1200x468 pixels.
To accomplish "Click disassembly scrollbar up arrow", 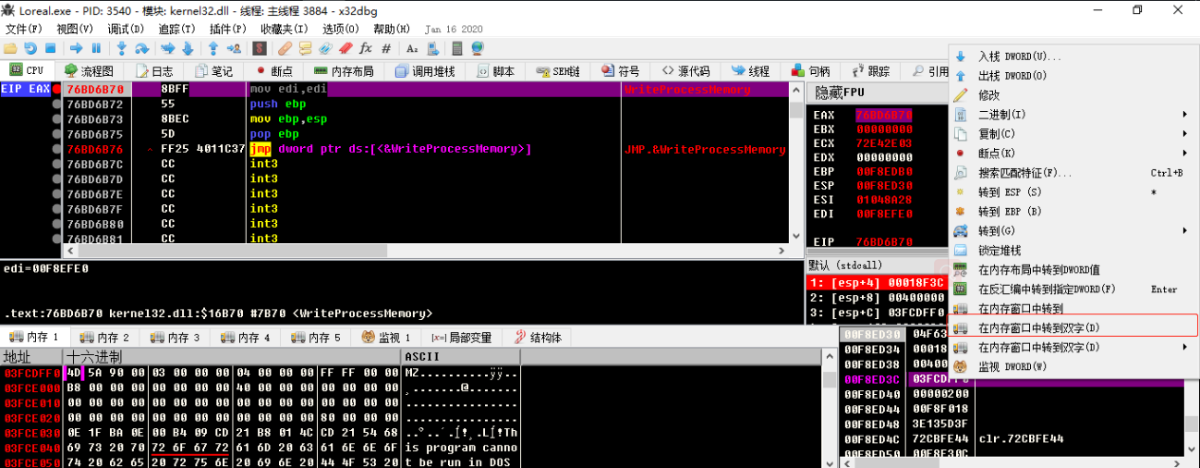I will (796, 90).
